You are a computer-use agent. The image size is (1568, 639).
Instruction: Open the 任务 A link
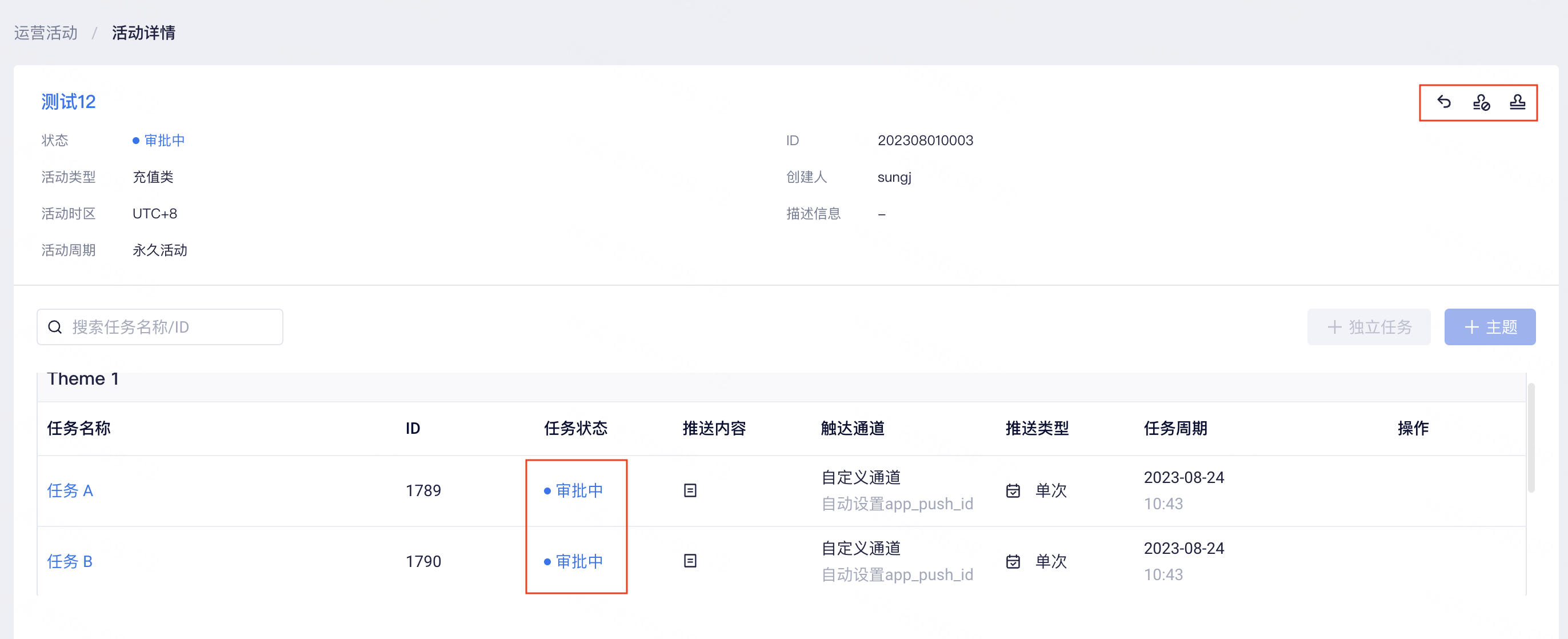[70, 490]
